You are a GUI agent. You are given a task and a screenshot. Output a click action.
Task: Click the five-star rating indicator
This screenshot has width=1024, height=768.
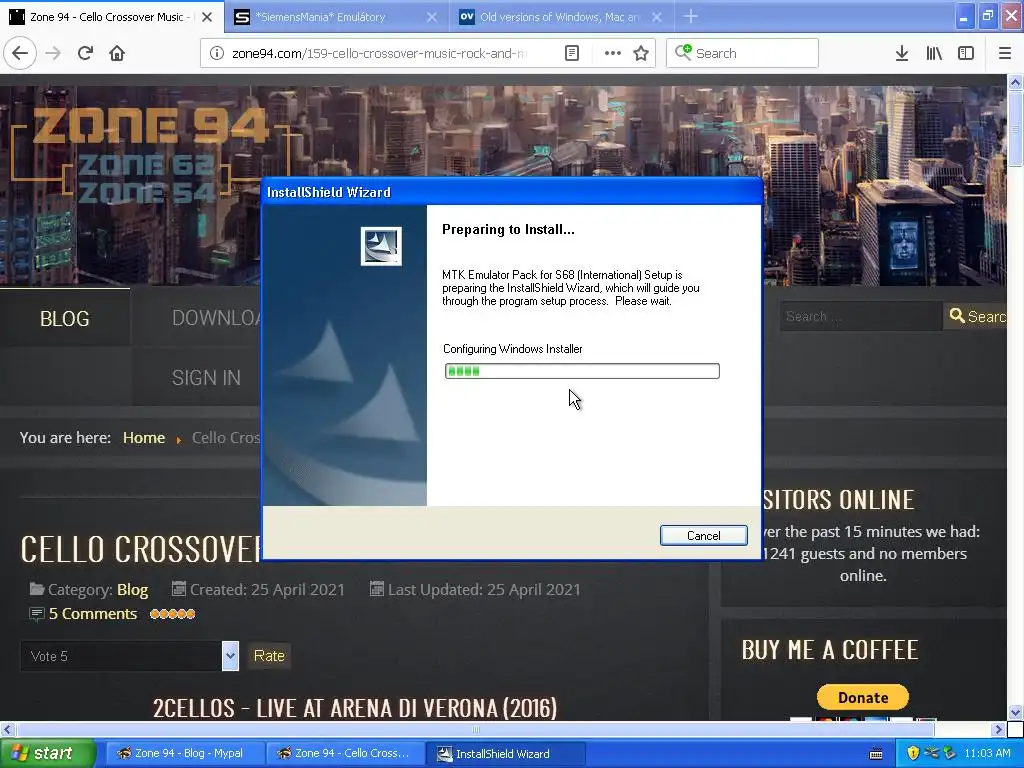click(172, 614)
